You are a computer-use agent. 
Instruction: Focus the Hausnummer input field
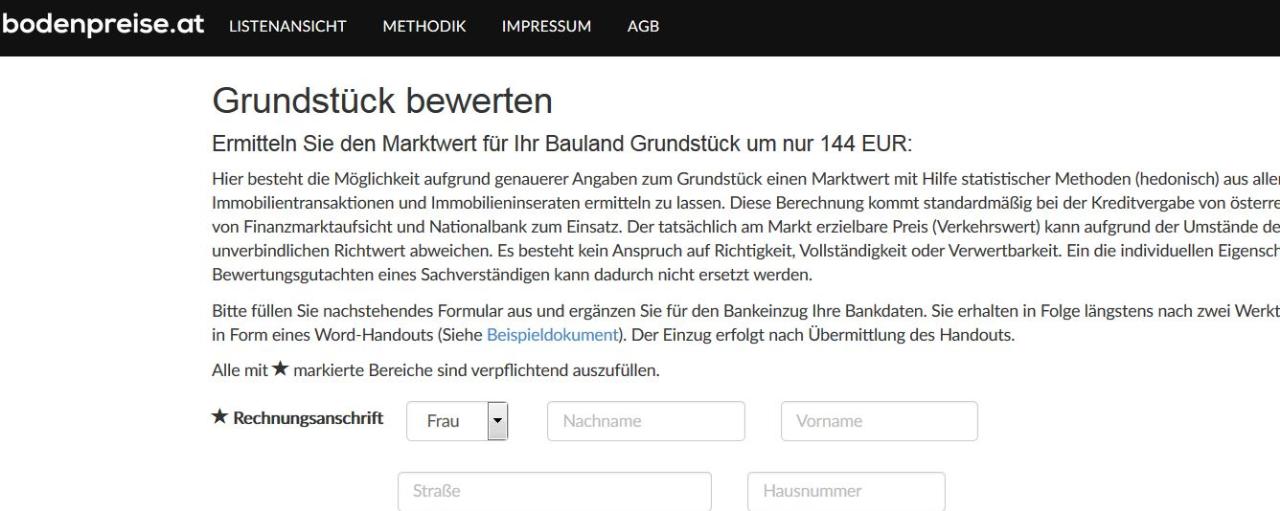(846, 491)
